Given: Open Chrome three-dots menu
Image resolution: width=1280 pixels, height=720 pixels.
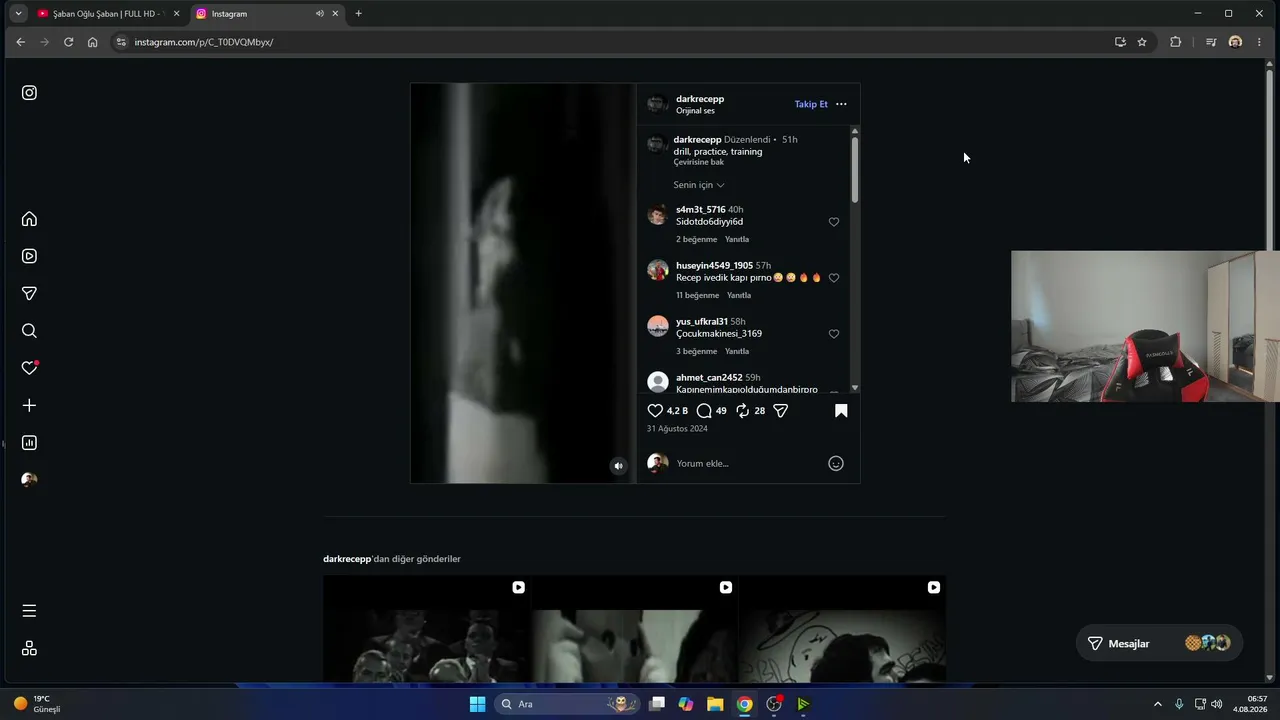Looking at the screenshot, I should click(x=1259, y=42).
